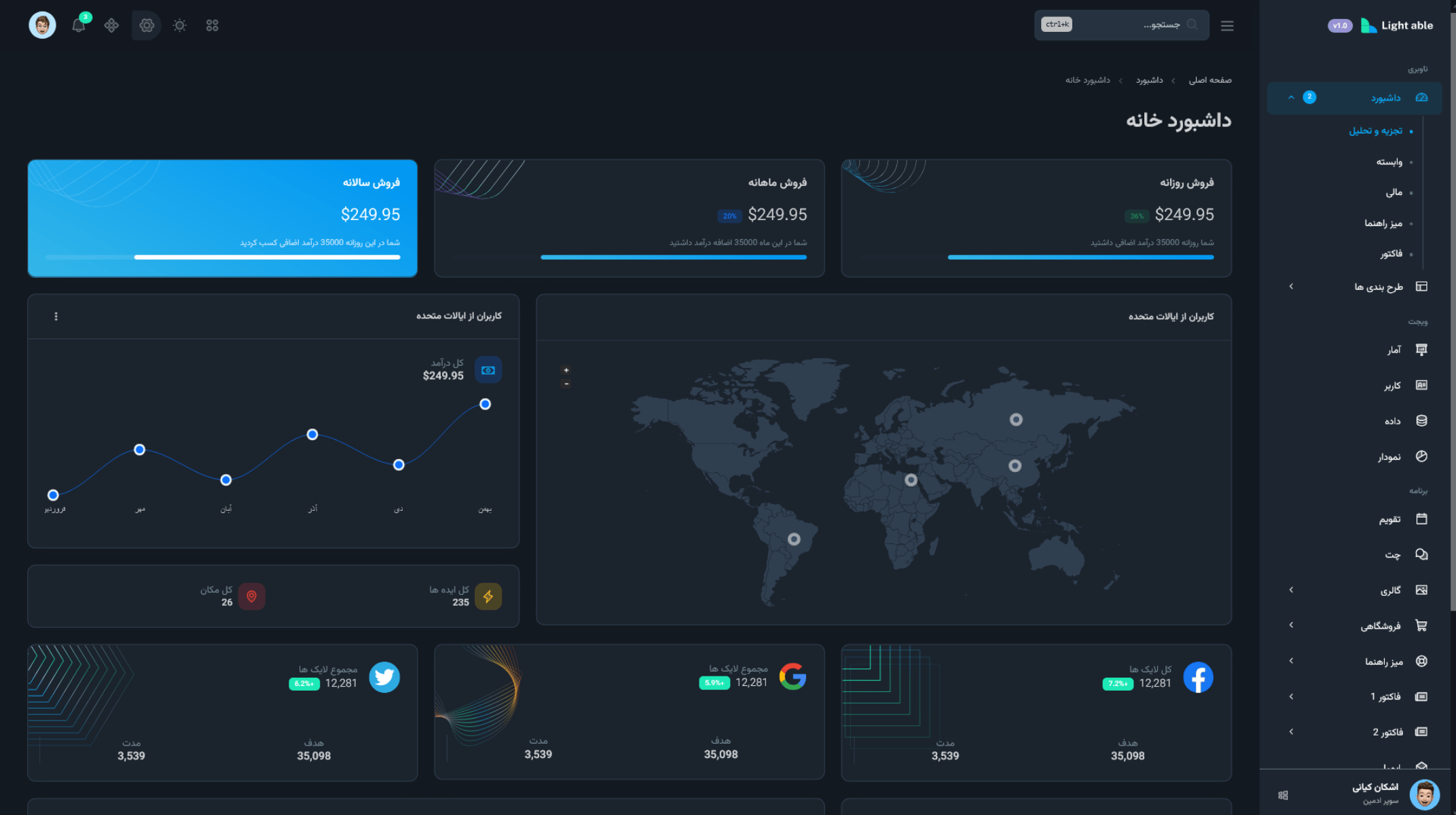1456x815 pixels.
Task: Zoom in on the world map
Action: pos(566,370)
